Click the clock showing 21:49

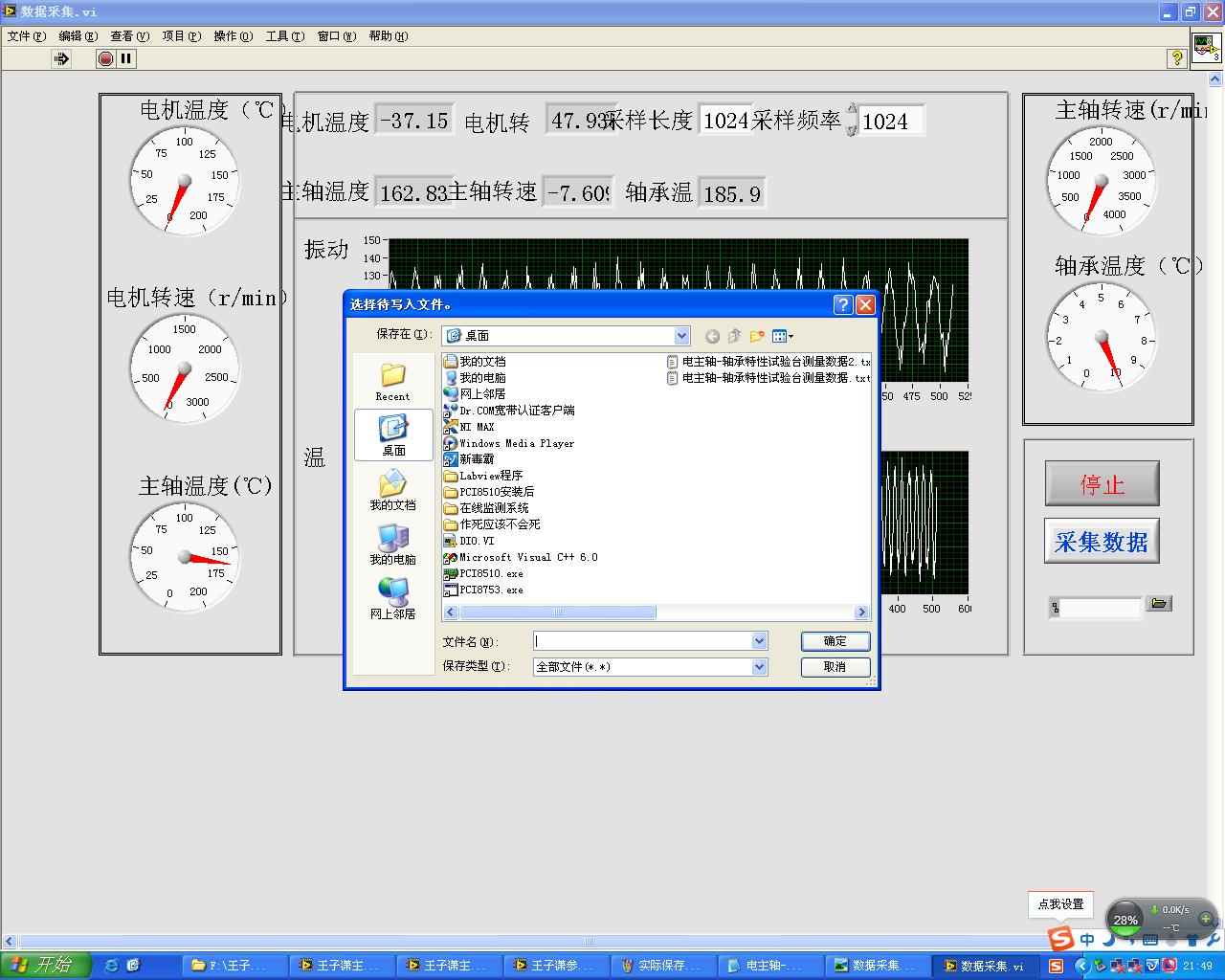click(1197, 966)
